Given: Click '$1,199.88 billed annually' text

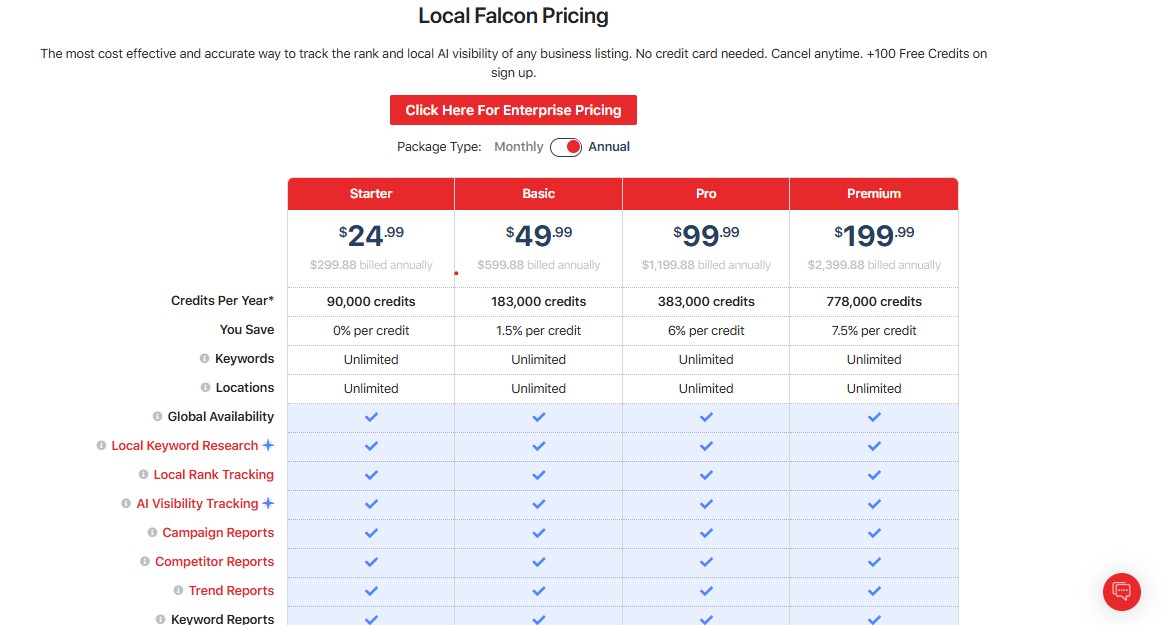Looking at the screenshot, I should pyautogui.click(x=706, y=265).
